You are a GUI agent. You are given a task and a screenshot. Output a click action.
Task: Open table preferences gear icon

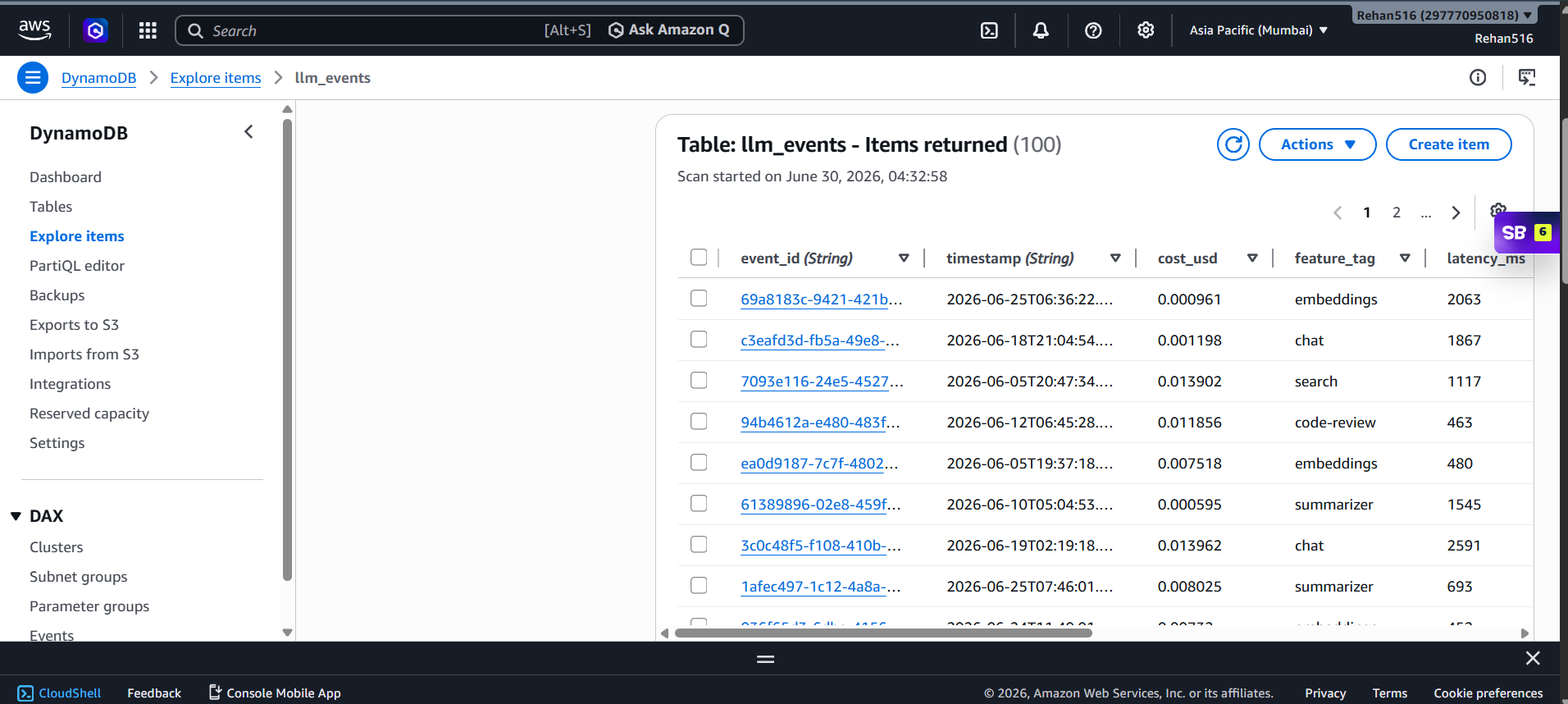(x=1497, y=209)
